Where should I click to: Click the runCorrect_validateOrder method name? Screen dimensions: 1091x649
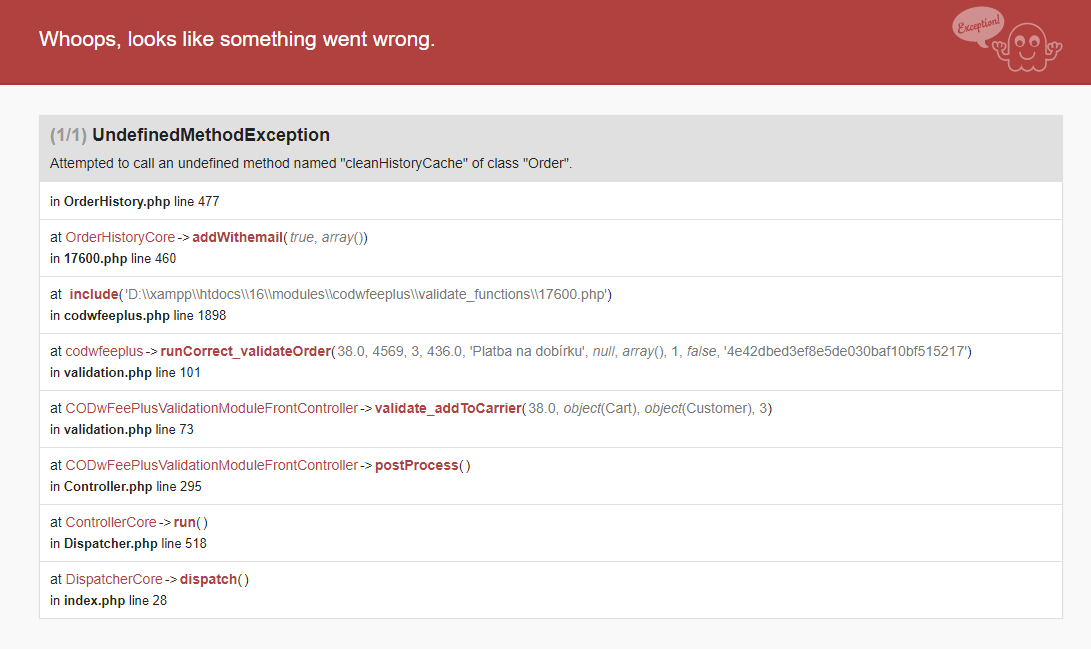[x=245, y=351]
